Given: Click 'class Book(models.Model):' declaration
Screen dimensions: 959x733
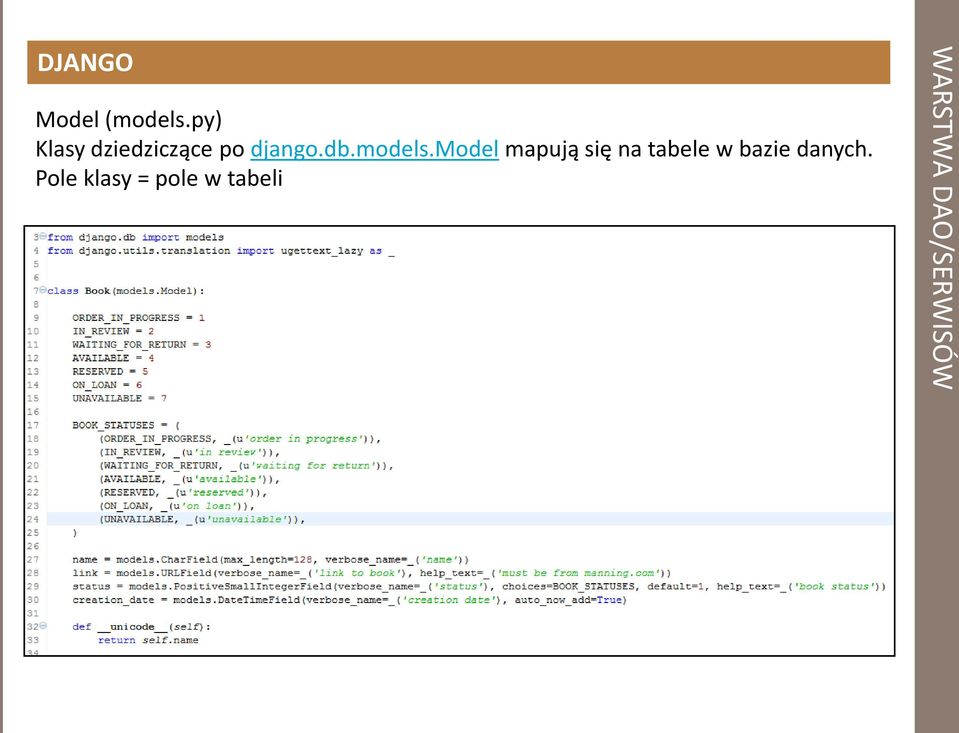Looking at the screenshot, I should pos(126,291).
